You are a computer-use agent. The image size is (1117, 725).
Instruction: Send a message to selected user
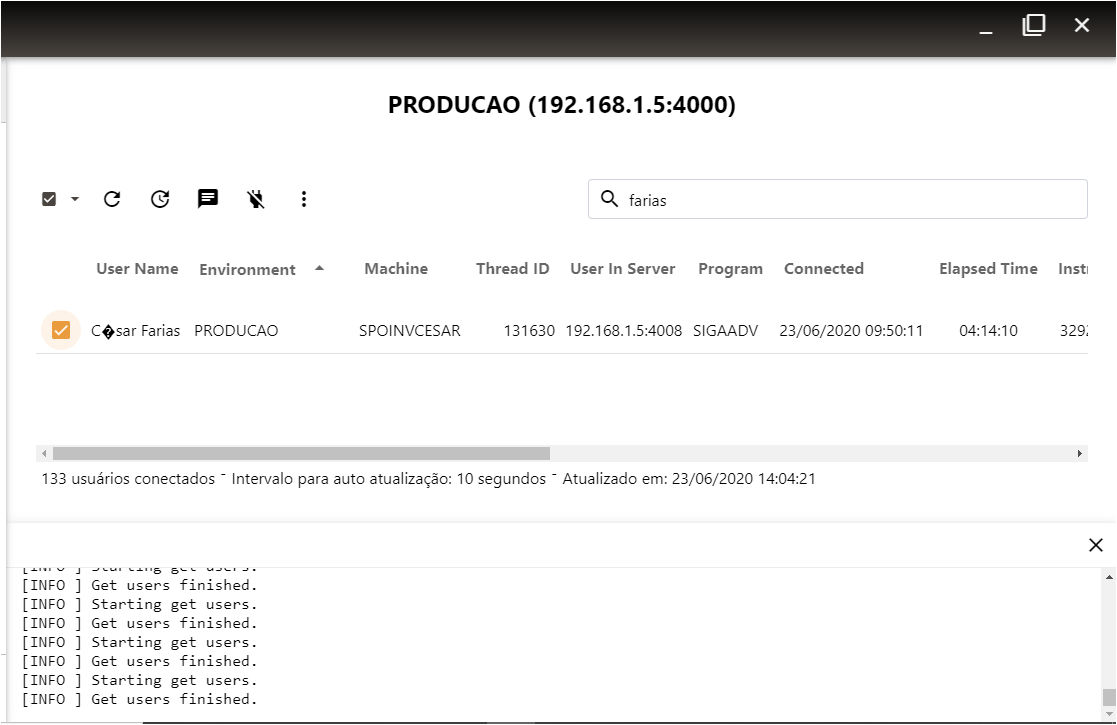(x=207, y=198)
